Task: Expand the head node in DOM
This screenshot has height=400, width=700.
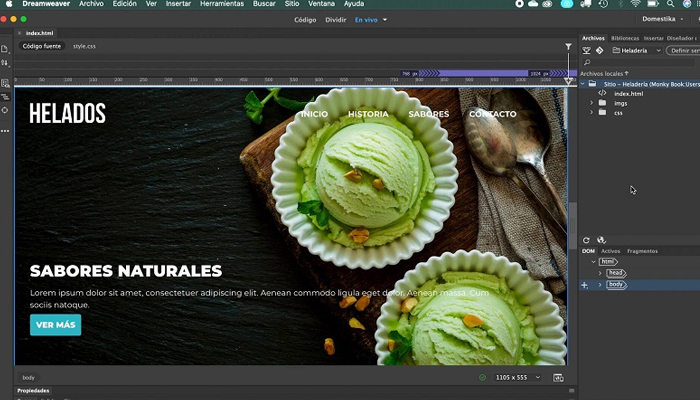Action: [600, 273]
